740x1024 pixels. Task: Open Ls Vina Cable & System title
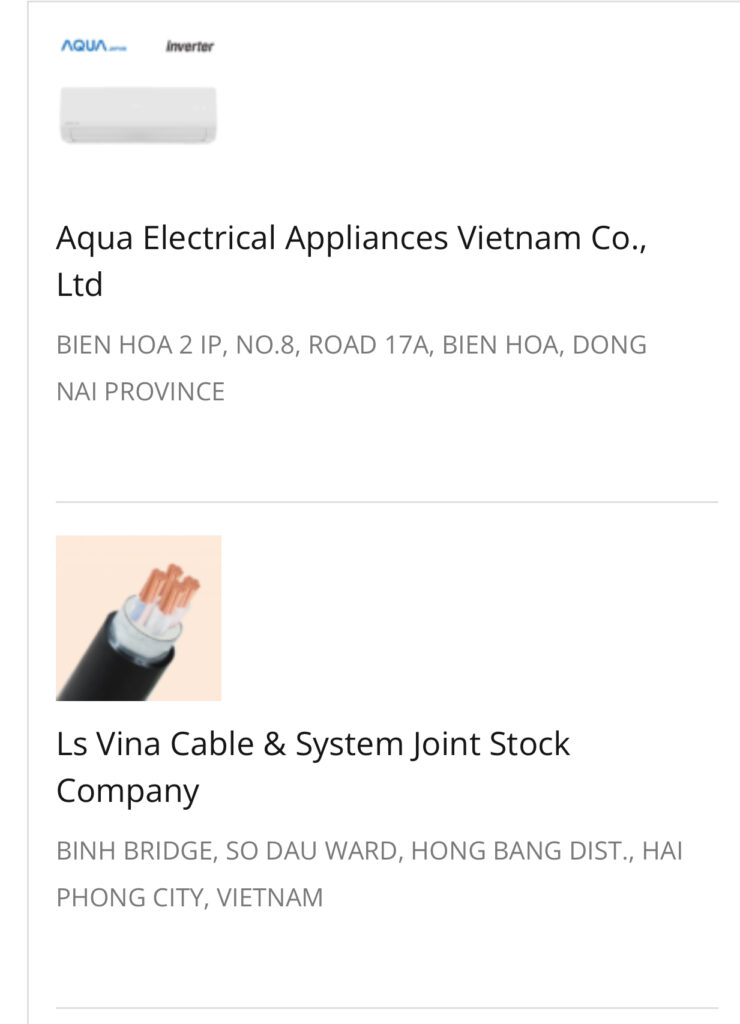coord(312,745)
